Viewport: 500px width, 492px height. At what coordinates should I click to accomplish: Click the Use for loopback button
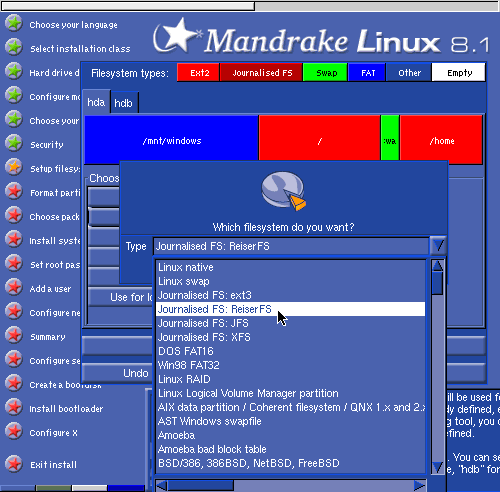point(121,297)
